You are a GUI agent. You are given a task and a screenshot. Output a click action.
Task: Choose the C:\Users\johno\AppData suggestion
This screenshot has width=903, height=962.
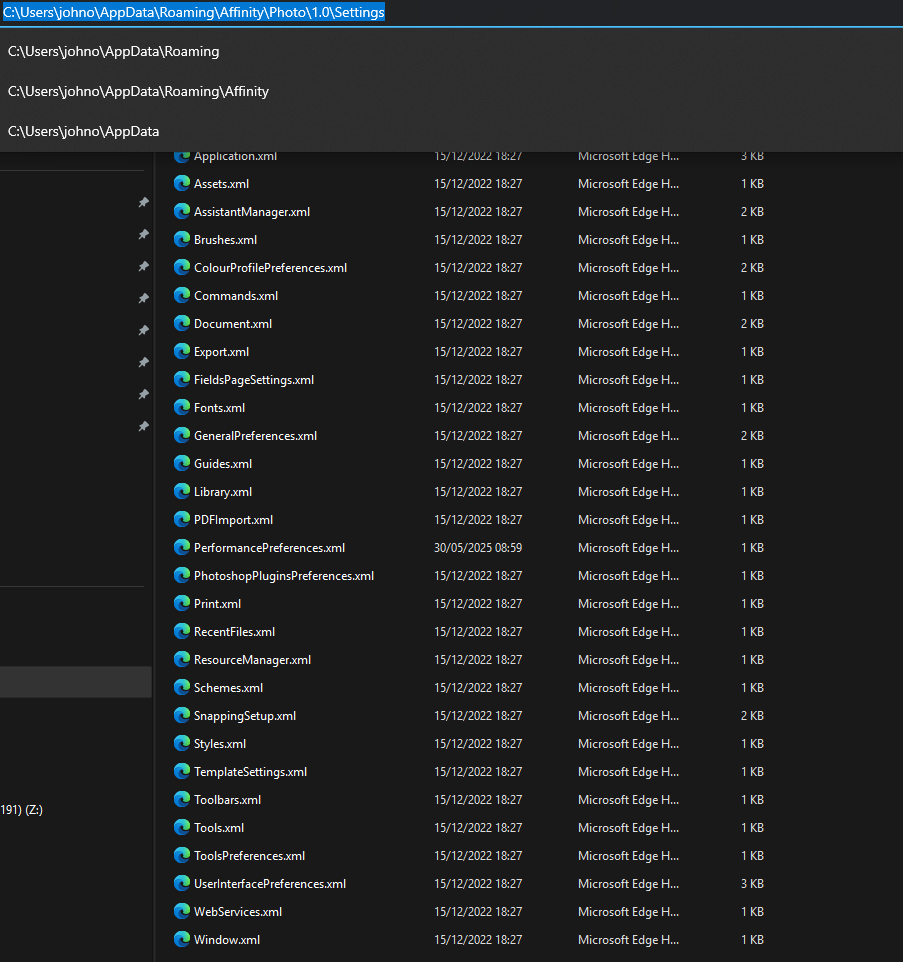83,131
